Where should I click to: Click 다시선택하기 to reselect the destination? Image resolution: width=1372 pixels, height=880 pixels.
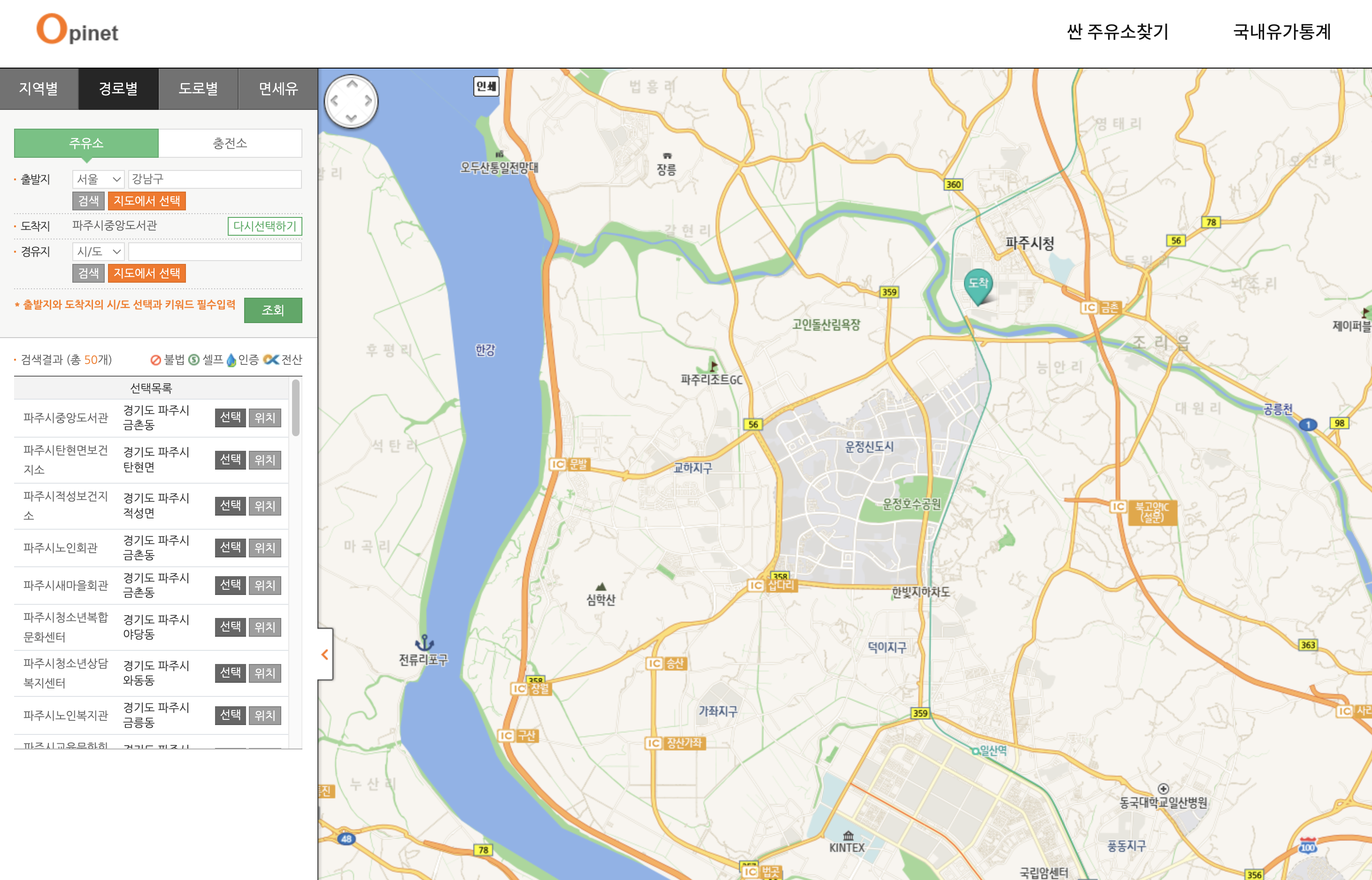tap(264, 226)
